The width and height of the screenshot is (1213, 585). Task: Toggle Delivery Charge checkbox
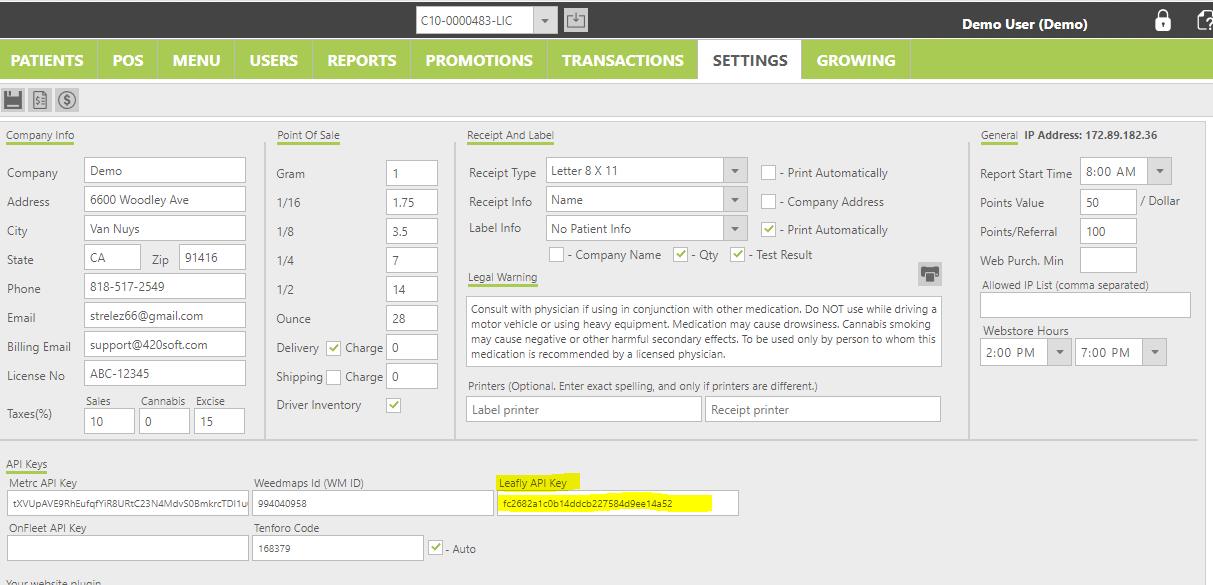(x=334, y=348)
